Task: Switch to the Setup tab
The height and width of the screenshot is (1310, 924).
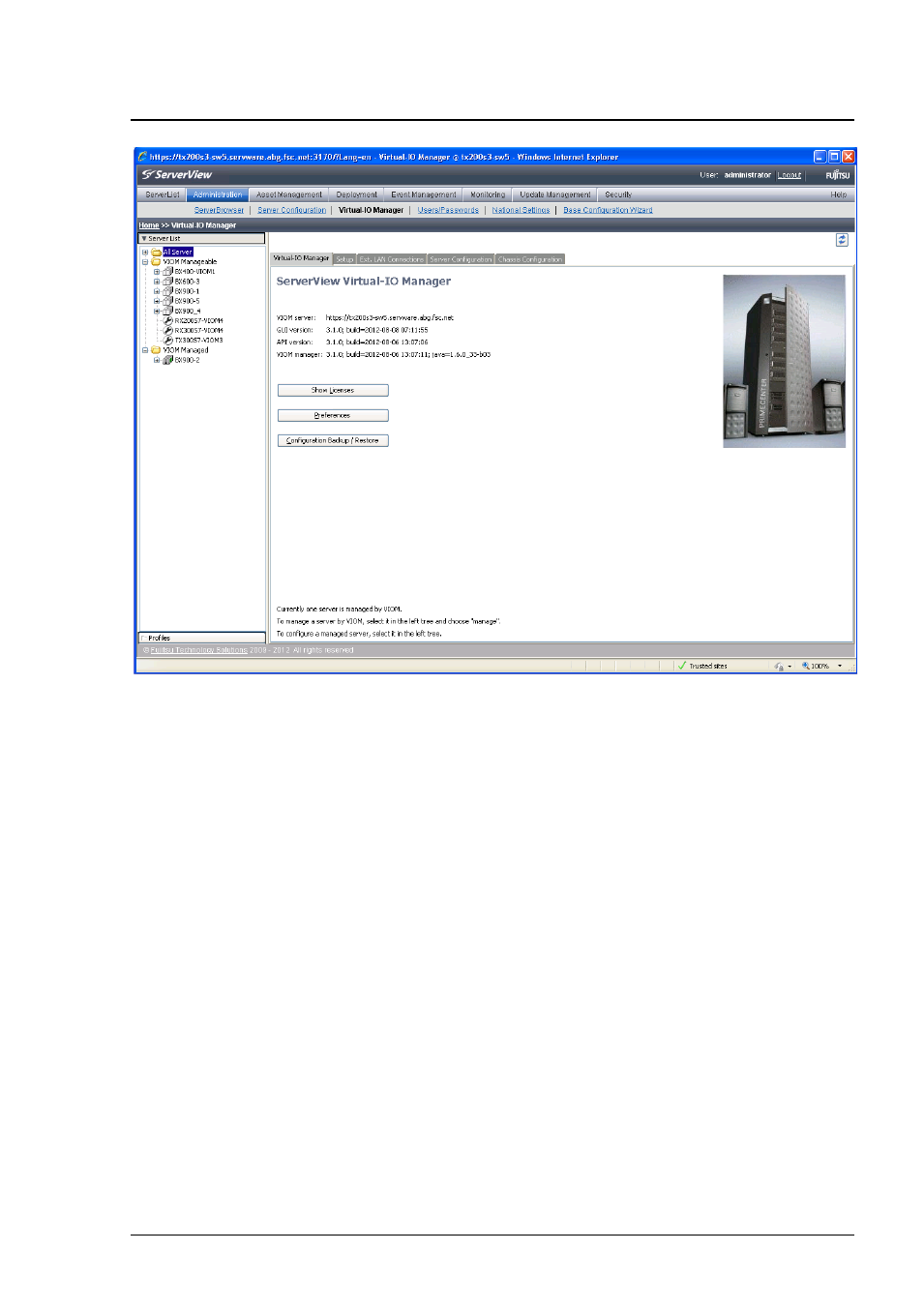Action: (x=344, y=259)
